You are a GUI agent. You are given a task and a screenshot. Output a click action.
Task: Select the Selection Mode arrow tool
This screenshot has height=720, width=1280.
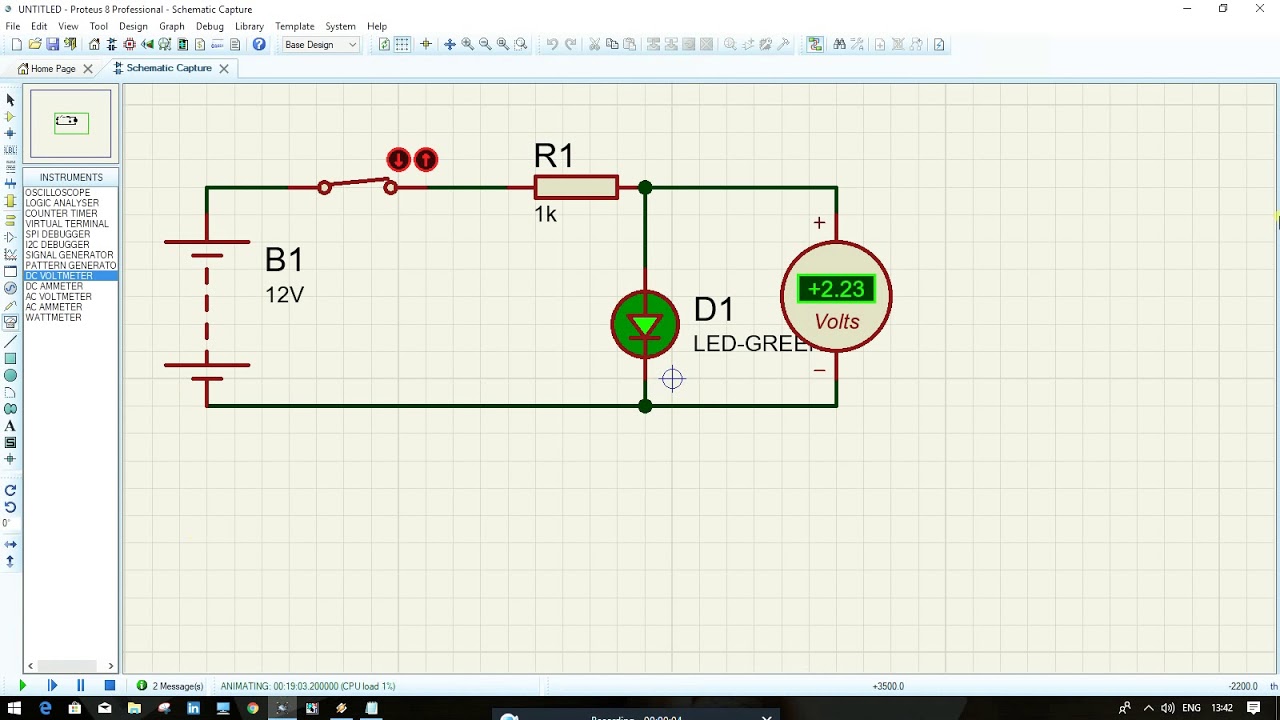10,100
